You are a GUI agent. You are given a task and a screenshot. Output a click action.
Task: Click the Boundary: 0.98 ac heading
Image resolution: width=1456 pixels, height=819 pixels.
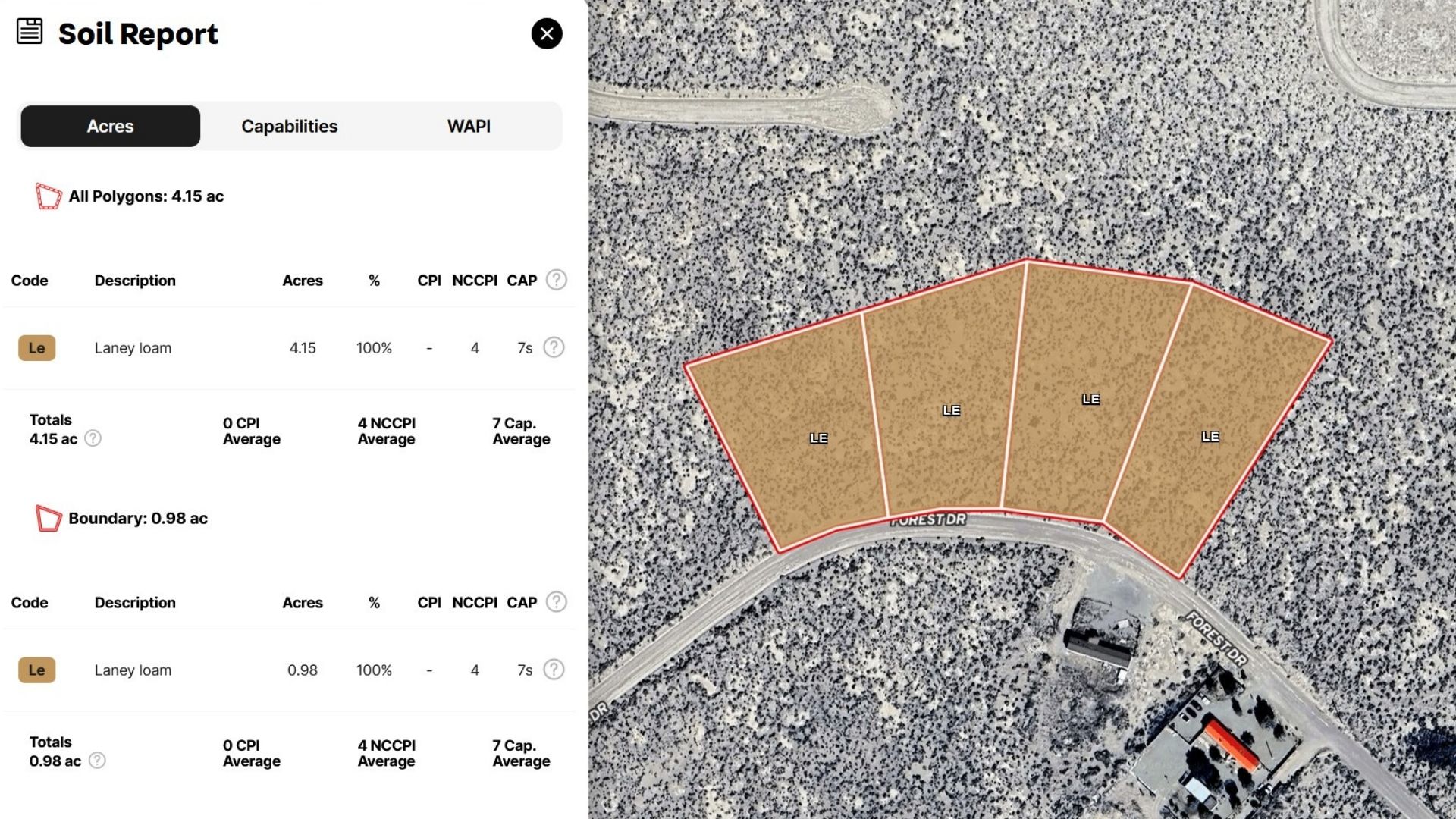pyautogui.click(x=138, y=519)
